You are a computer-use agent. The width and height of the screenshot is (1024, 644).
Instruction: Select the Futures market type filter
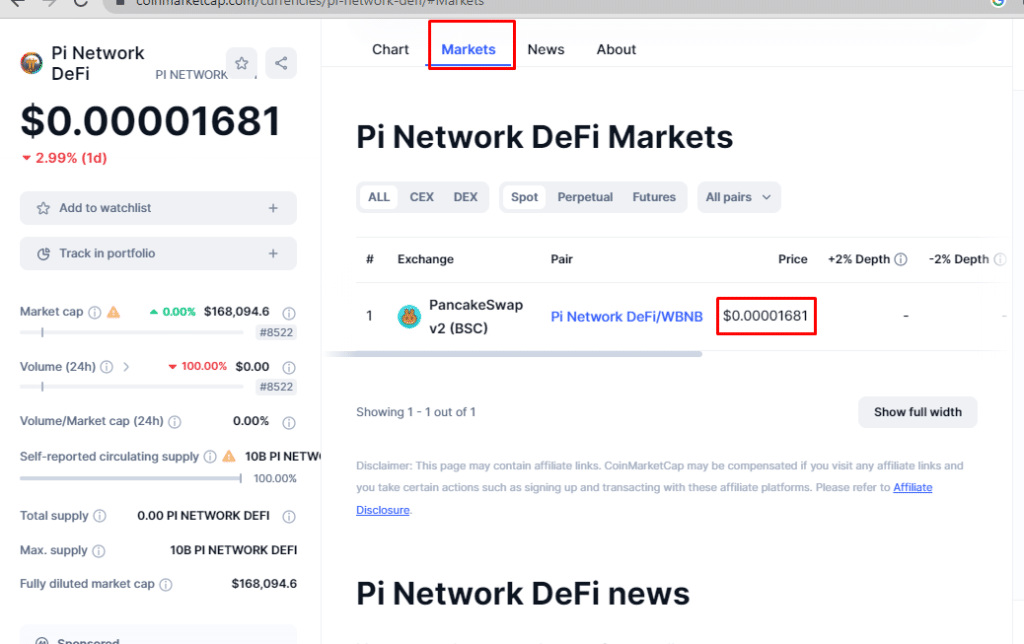[654, 197]
